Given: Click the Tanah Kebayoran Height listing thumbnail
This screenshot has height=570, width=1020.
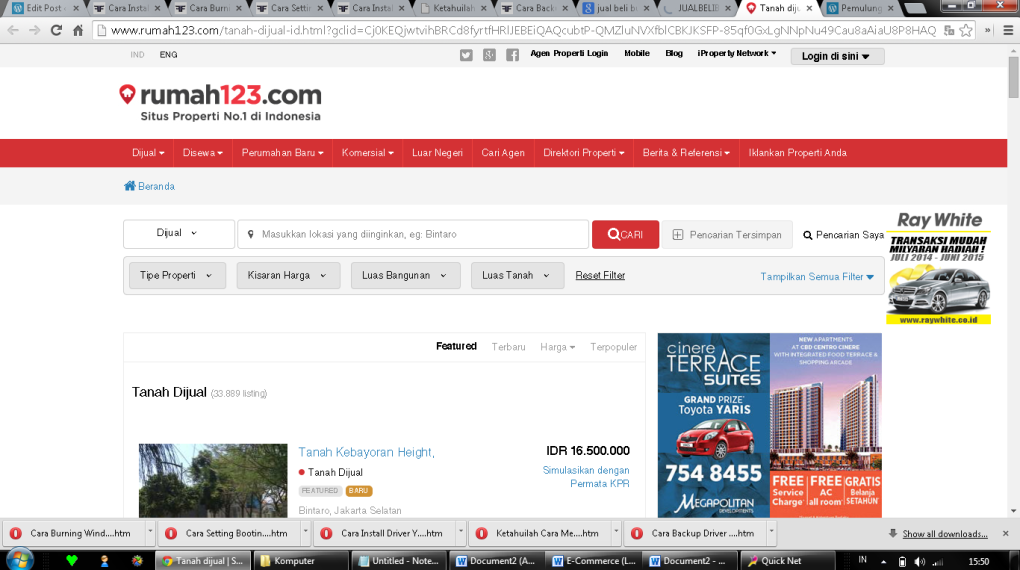Looking at the screenshot, I should tap(213, 480).
